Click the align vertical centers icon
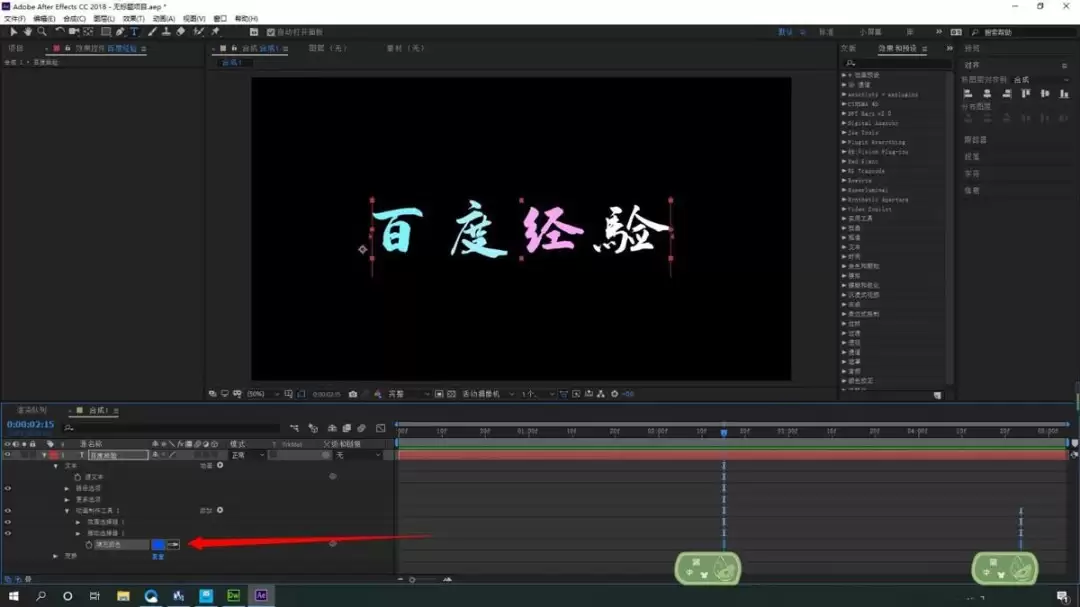 (x=1045, y=94)
